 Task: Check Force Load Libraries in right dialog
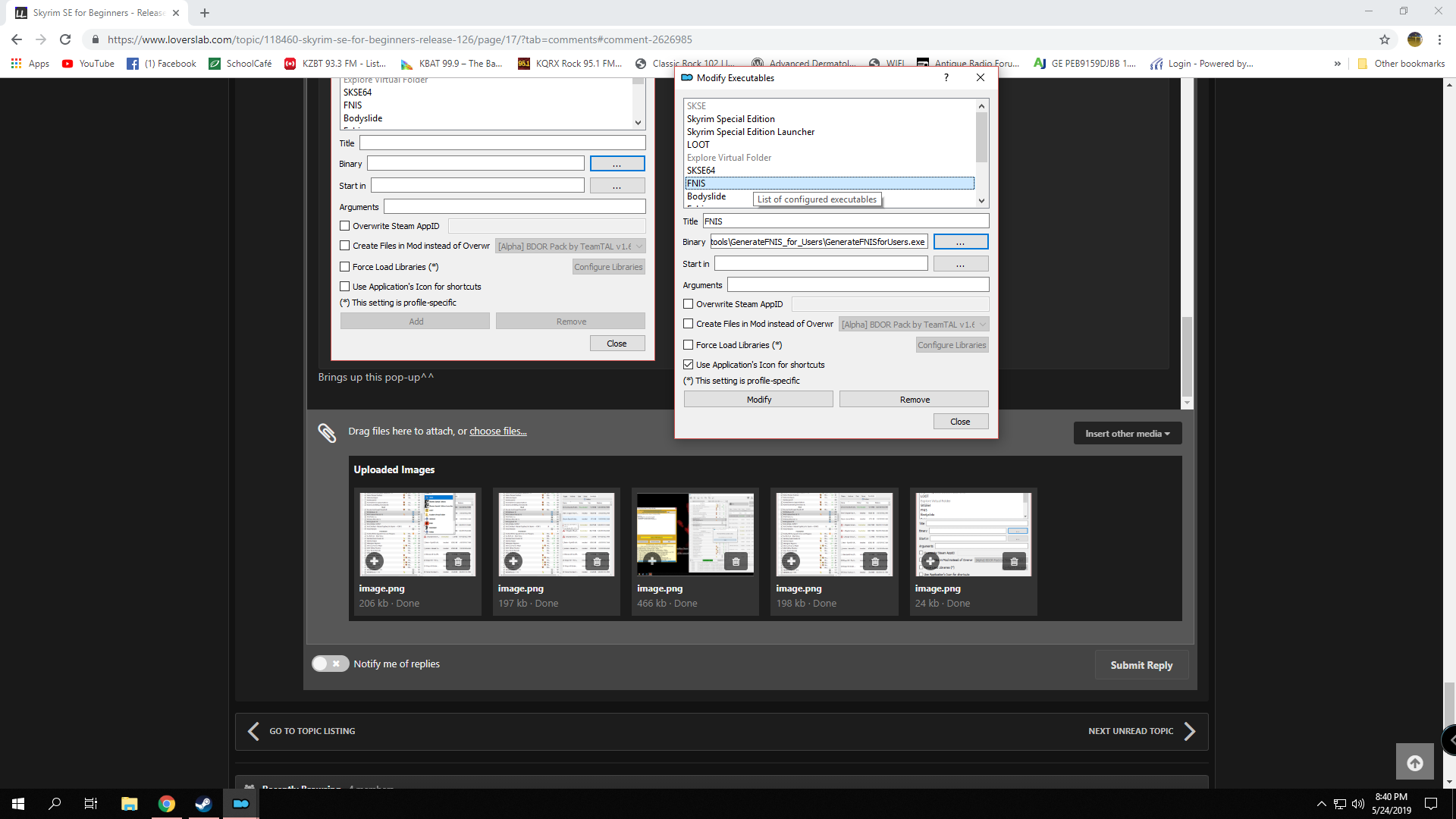[688, 345]
